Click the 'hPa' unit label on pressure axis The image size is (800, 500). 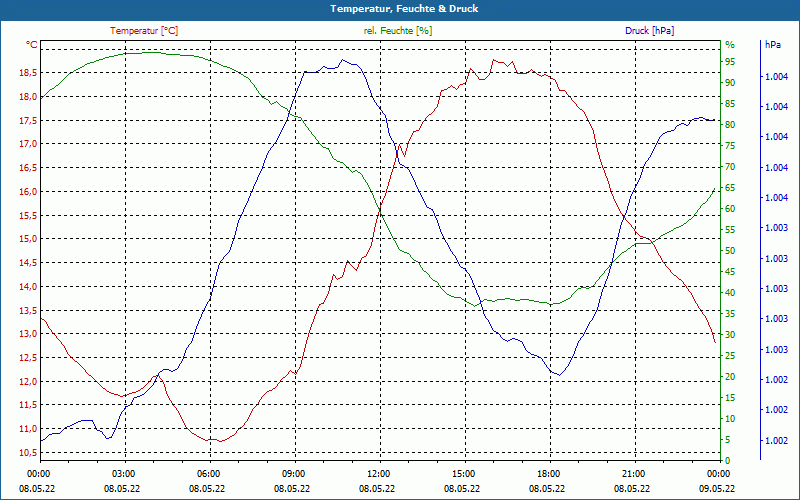(x=773, y=45)
